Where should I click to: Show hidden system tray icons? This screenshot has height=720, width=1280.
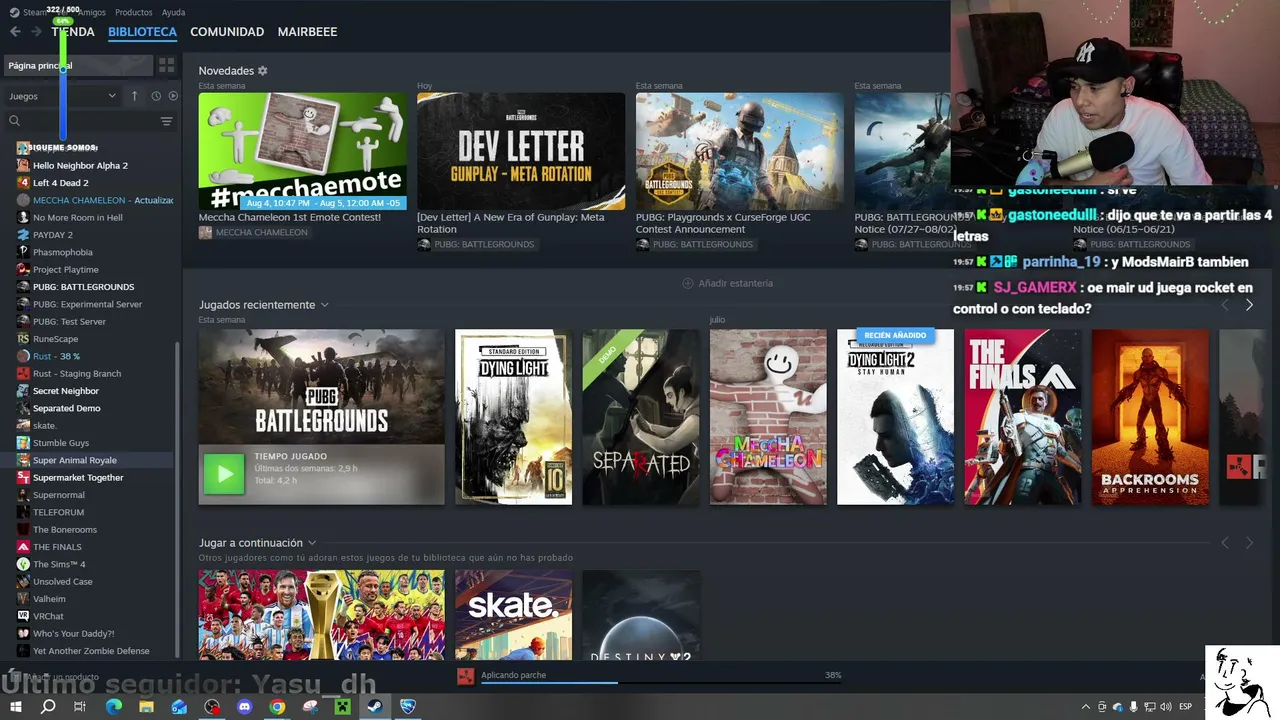1086,707
